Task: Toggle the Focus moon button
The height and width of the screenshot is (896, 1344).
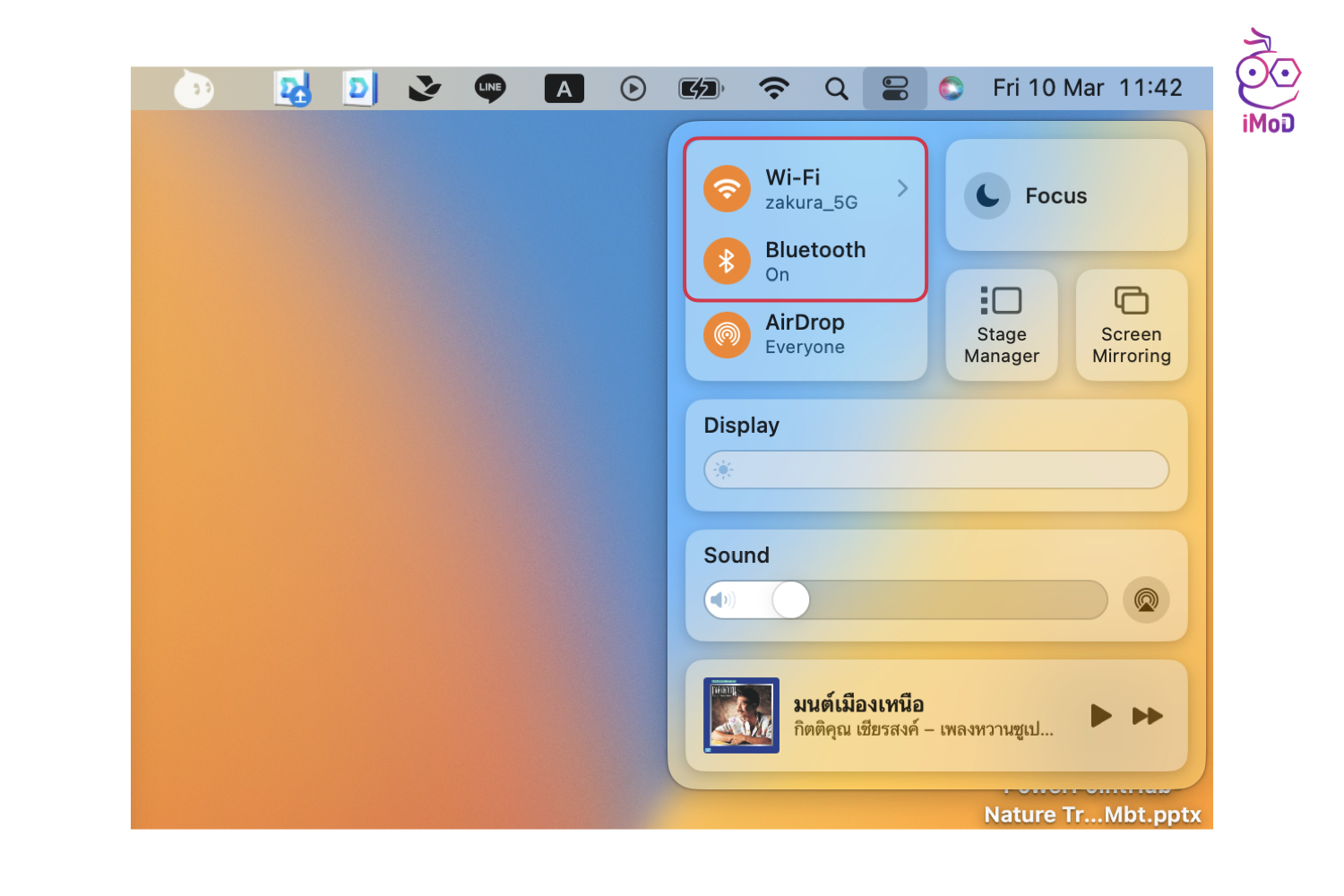Action: 987,195
